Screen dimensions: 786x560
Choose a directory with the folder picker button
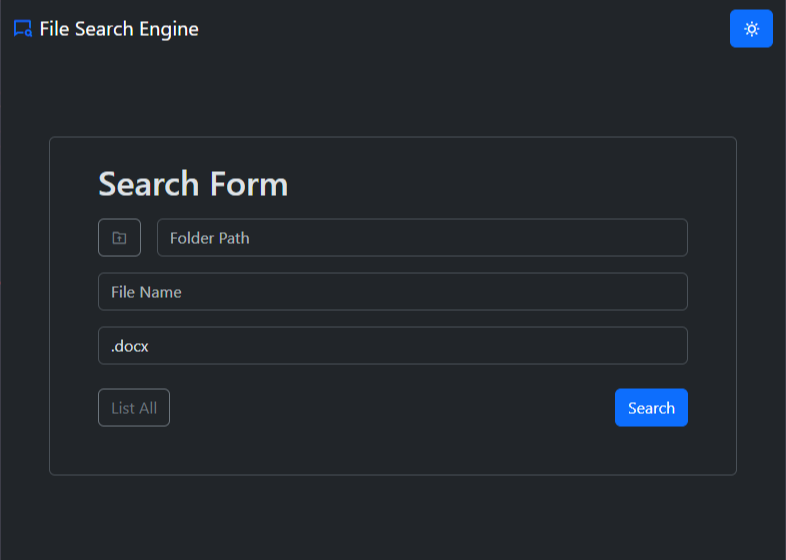(x=119, y=238)
